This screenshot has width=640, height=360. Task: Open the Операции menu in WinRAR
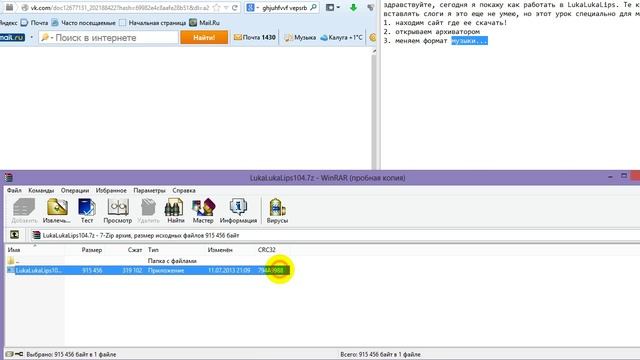[75, 190]
